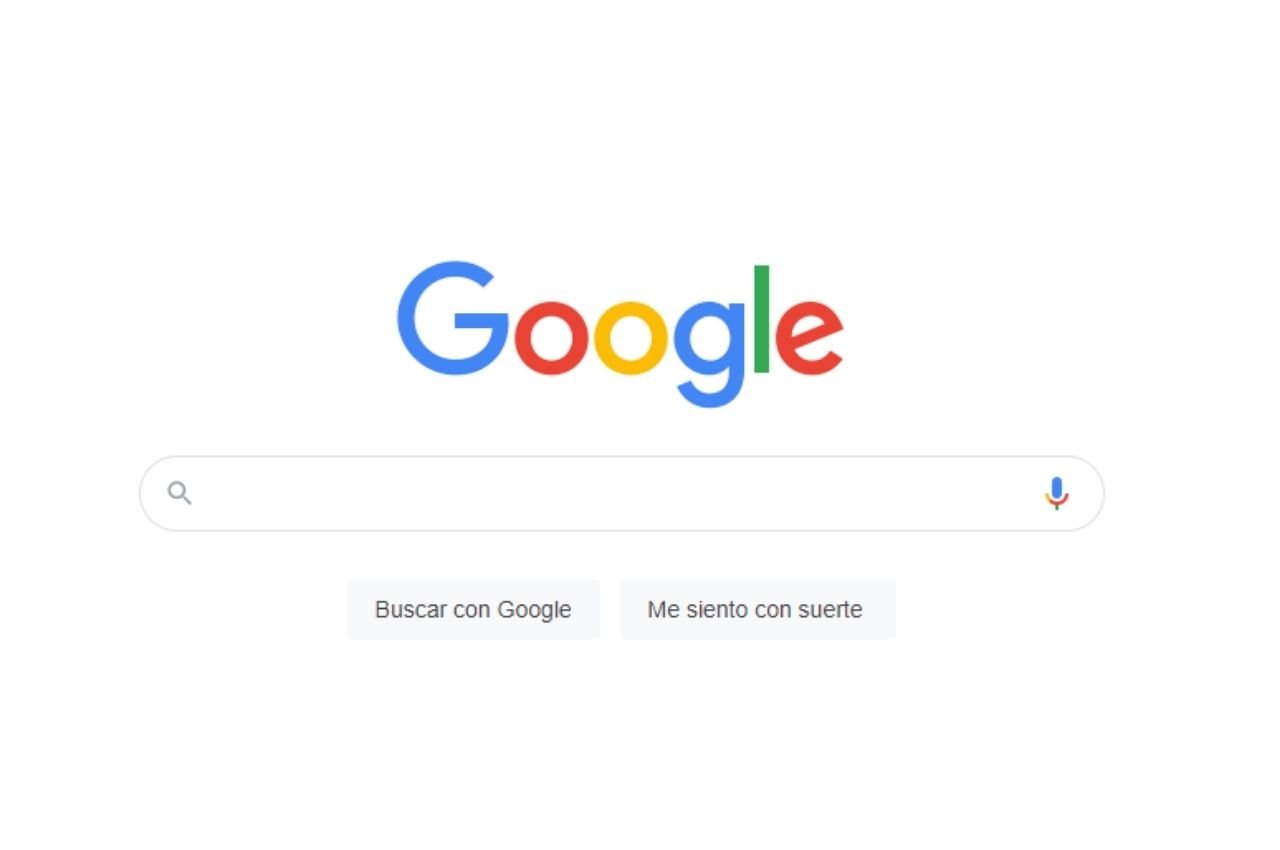The image size is (1280, 850).
Task: Run search with Buscar con Google
Action: (474, 609)
